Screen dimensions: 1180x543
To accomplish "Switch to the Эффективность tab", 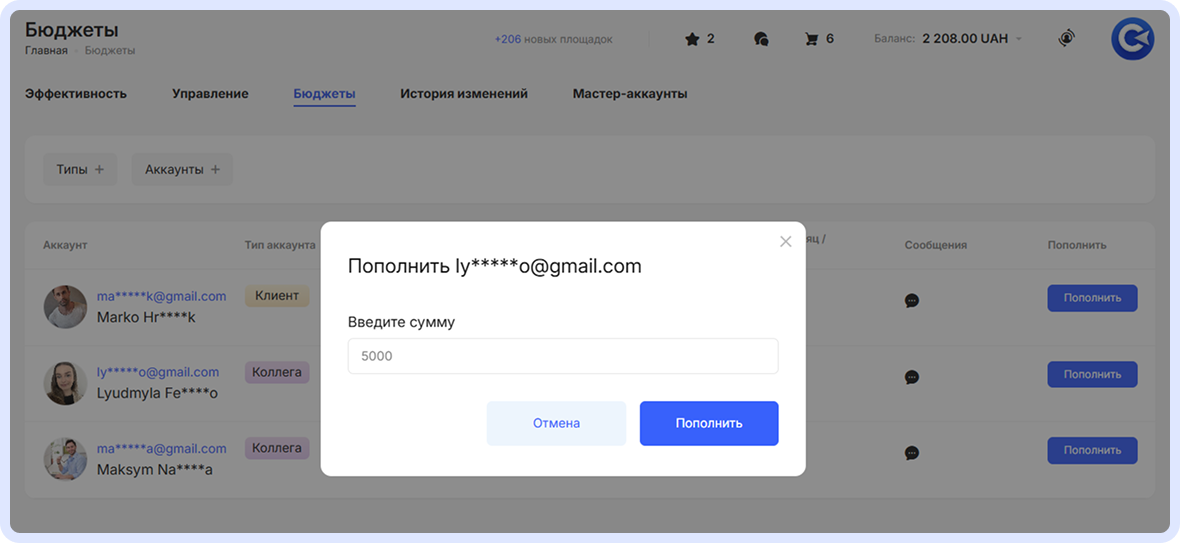I will point(76,94).
